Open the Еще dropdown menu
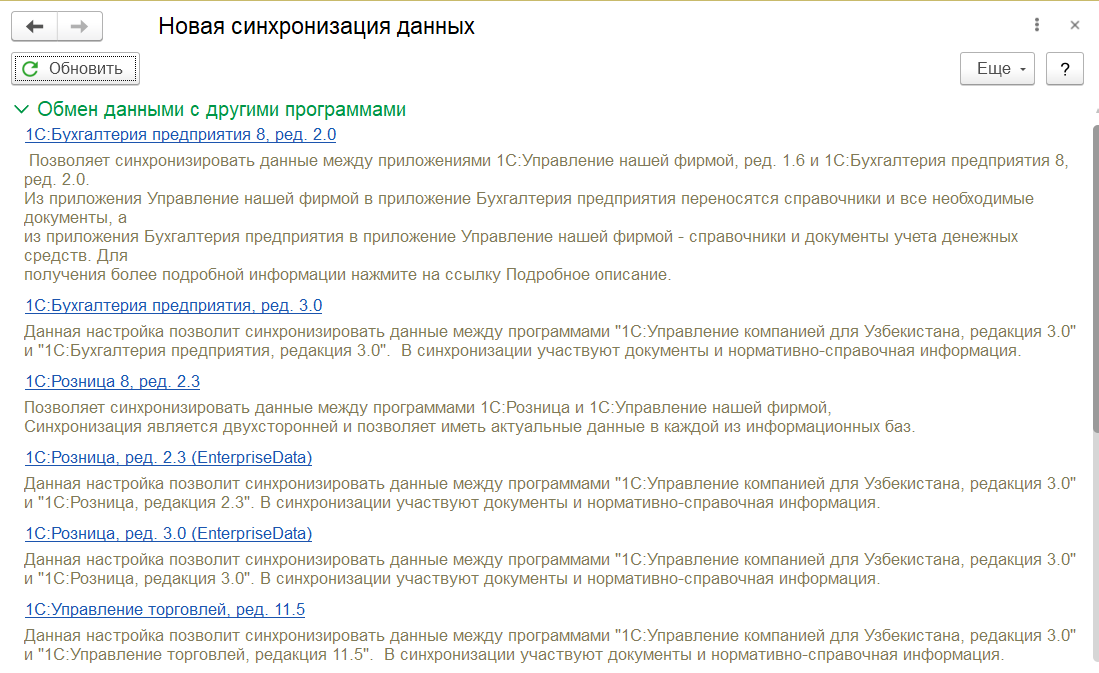The height and width of the screenshot is (673, 1099). 996,69
